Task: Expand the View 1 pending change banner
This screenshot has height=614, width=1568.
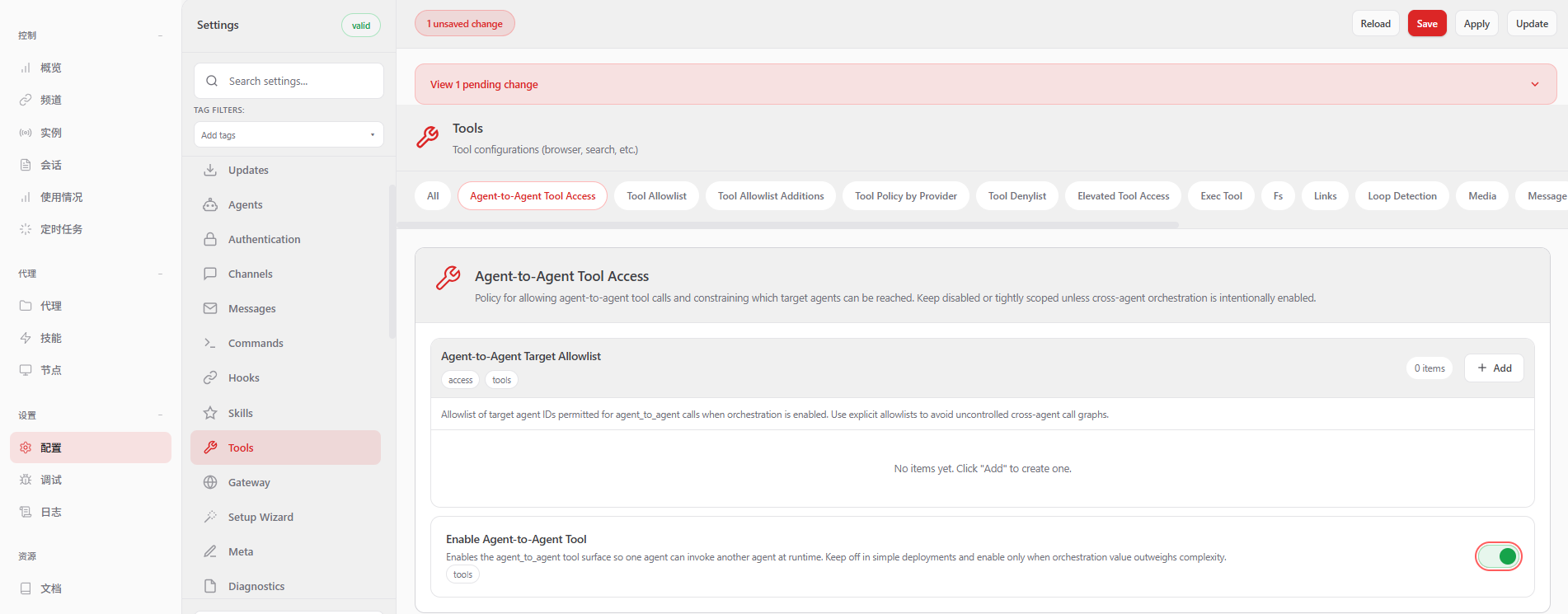Action: tap(1534, 84)
